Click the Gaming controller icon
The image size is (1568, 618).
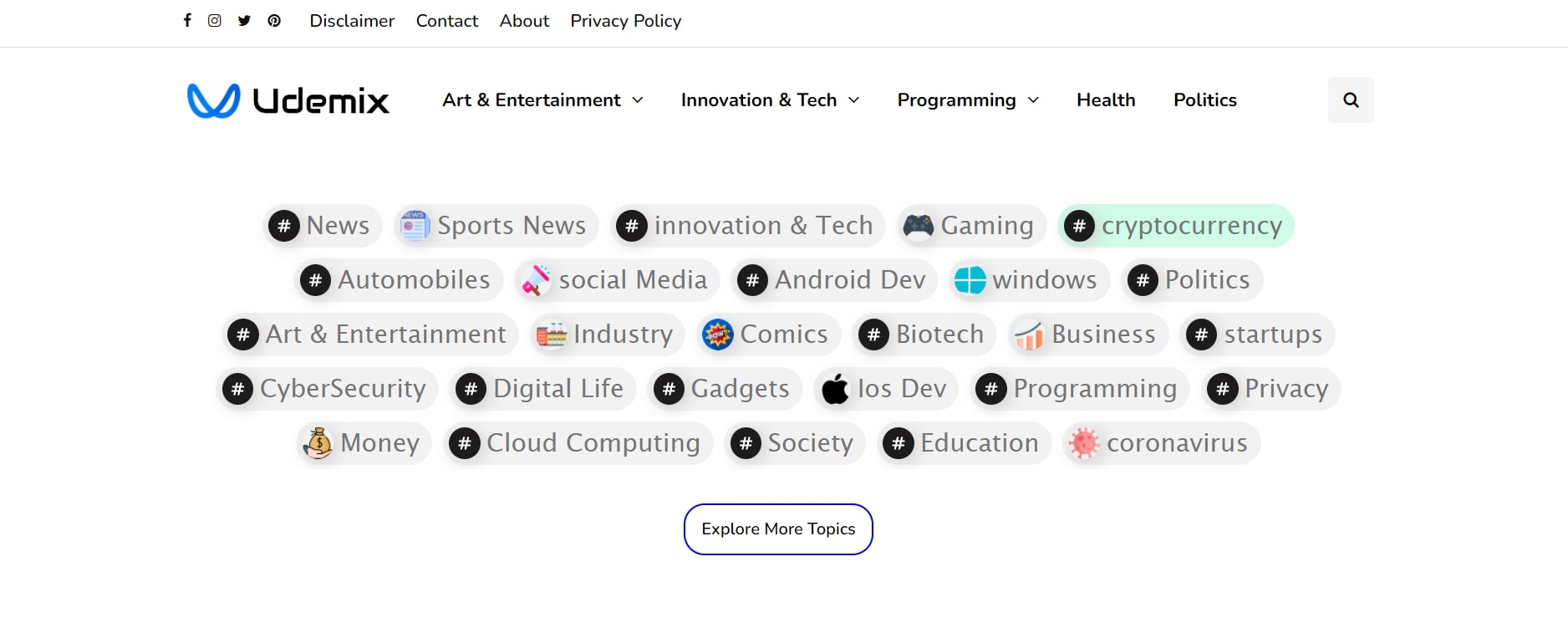pyautogui.click(x=919, y=226)
